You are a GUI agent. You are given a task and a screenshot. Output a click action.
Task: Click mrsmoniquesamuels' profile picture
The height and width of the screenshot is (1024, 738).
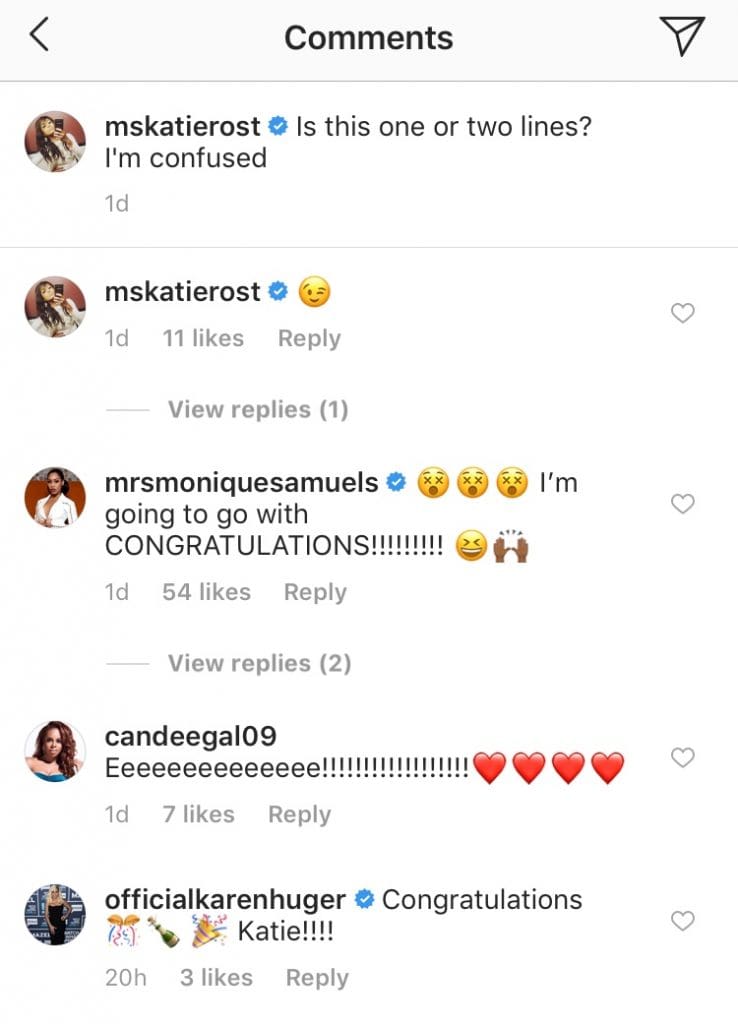(x=54, y=496)
